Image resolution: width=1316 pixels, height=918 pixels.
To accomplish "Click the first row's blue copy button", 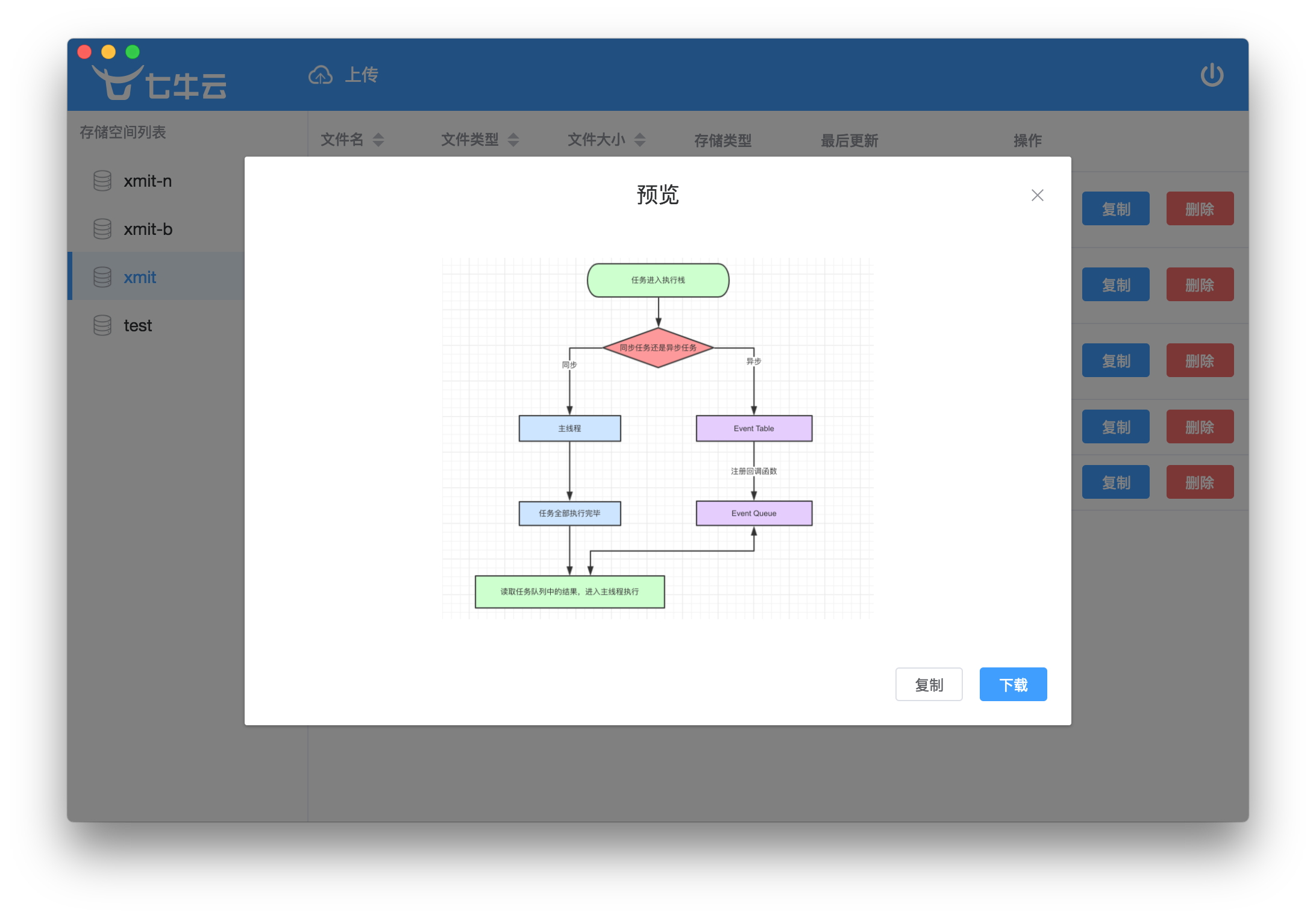I will (x=1115, y=208).
